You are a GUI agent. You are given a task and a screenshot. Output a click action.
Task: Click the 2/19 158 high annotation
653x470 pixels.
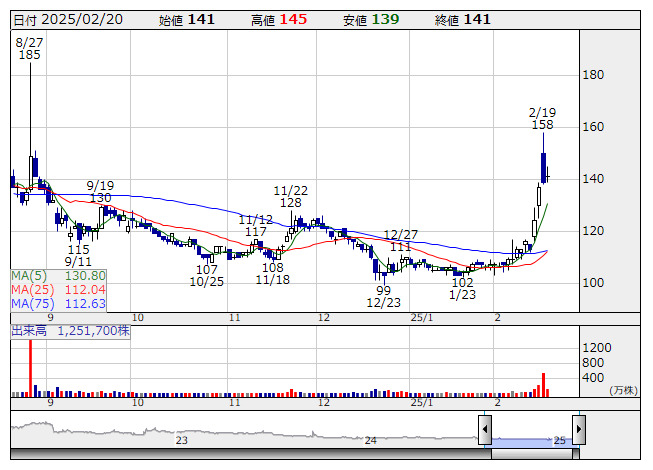542,119
